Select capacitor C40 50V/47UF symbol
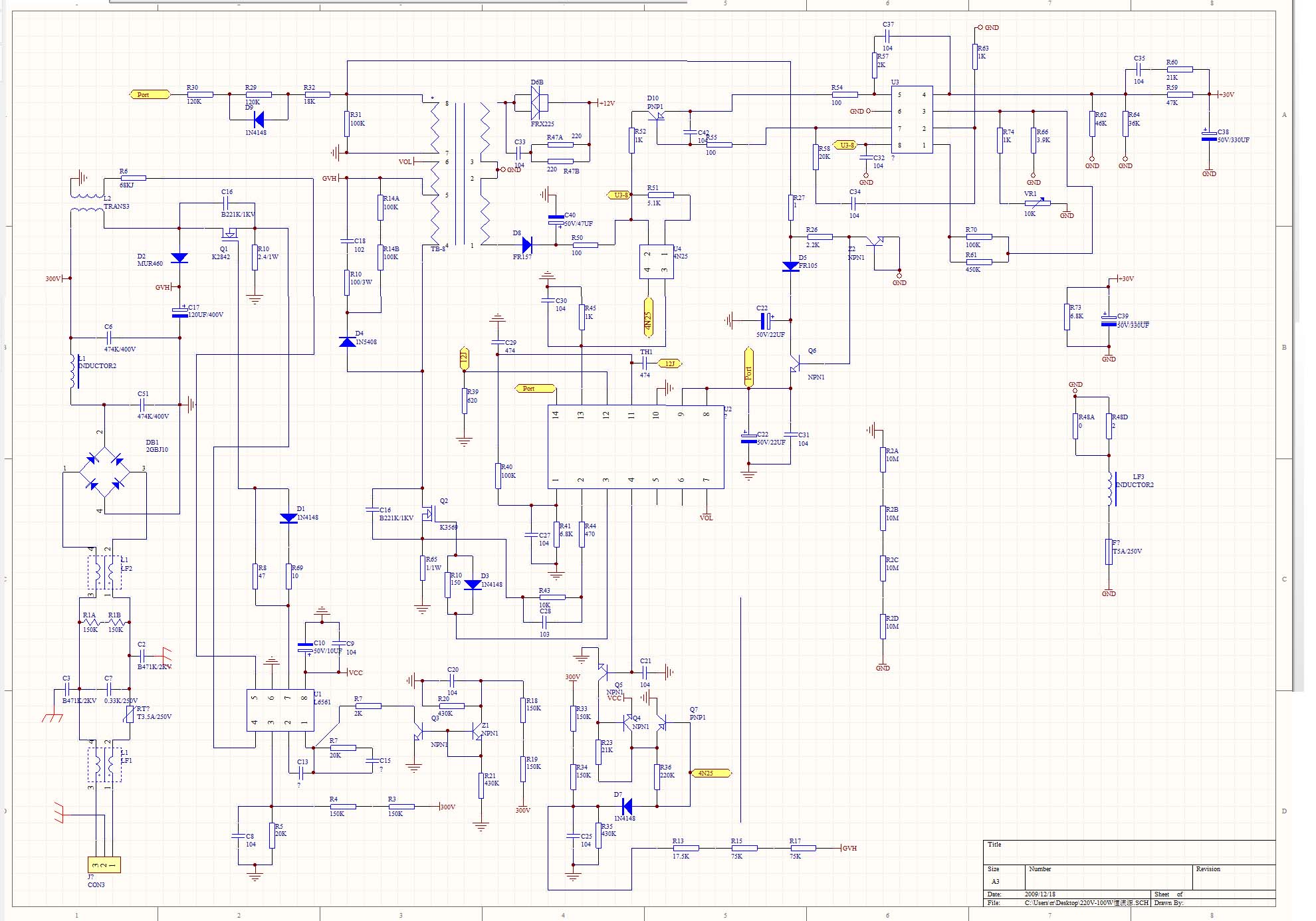Viewport: 1316px width, 921px height. click(556, 220)
